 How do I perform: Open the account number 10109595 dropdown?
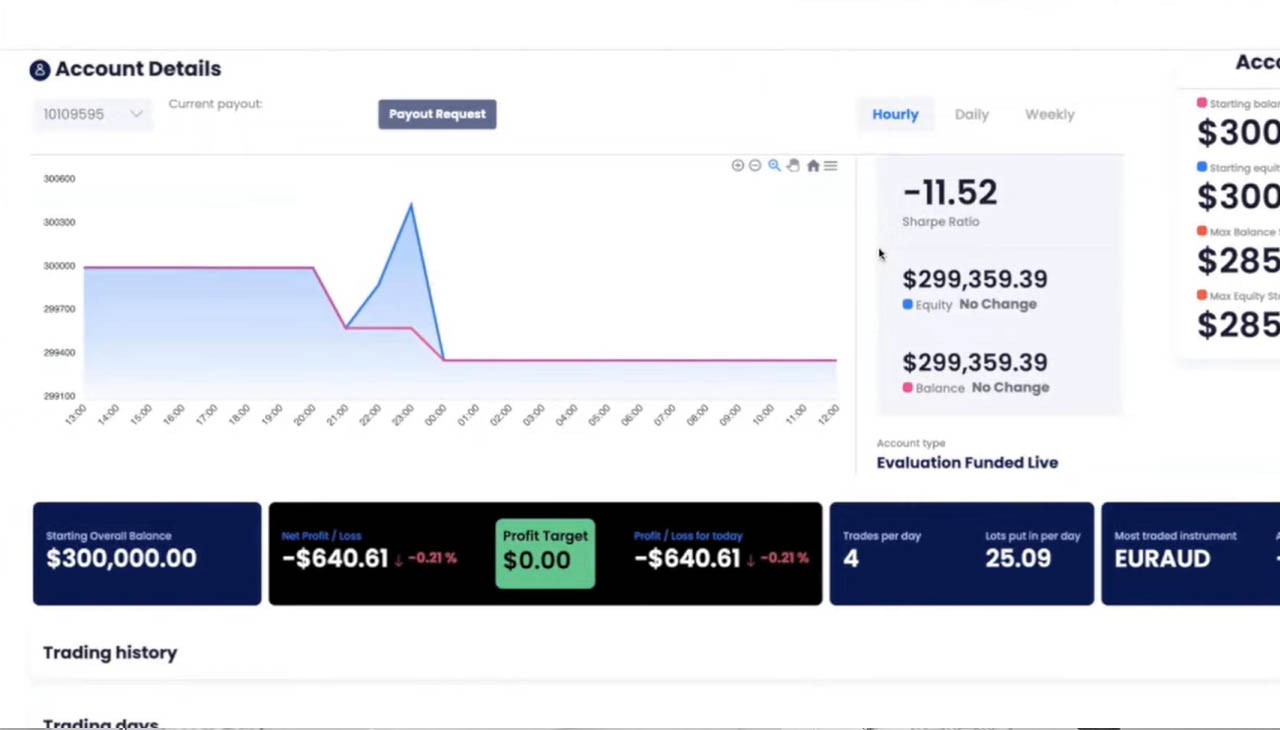pyautogui.click(x=92, y=114)
